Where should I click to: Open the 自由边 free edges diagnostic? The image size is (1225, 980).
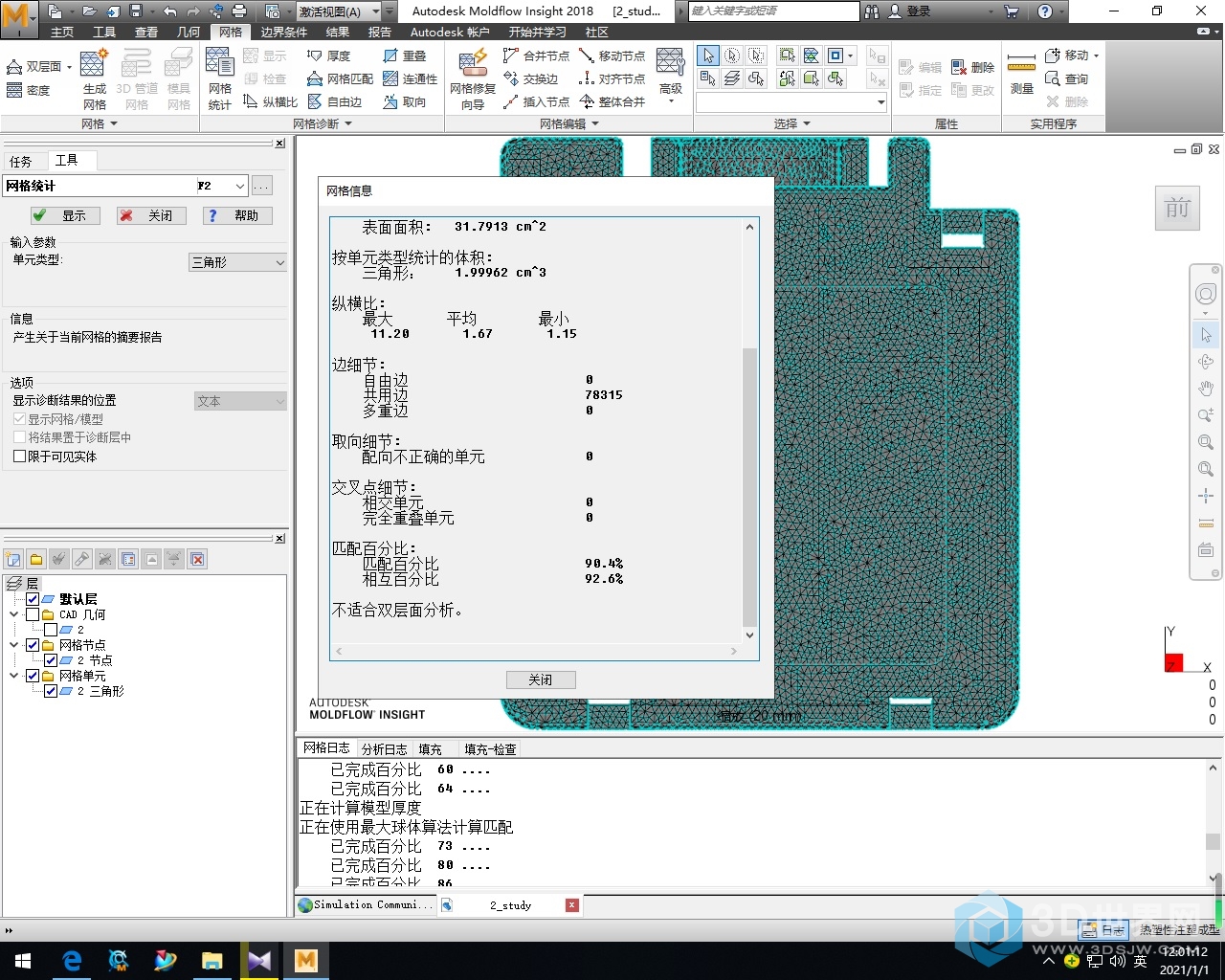pyautogui.click(x=334, y=101)
